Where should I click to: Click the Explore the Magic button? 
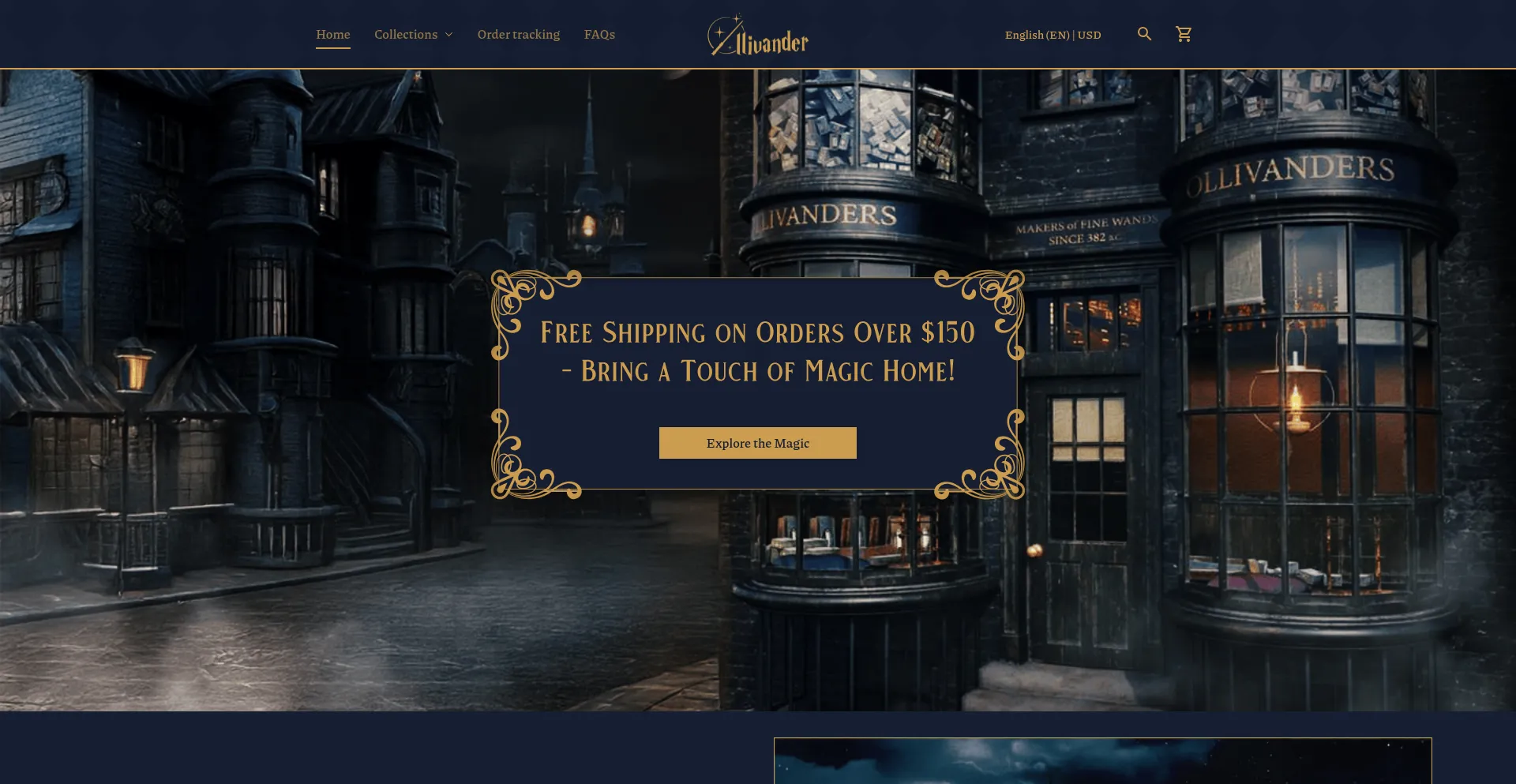tap(758, 443)
